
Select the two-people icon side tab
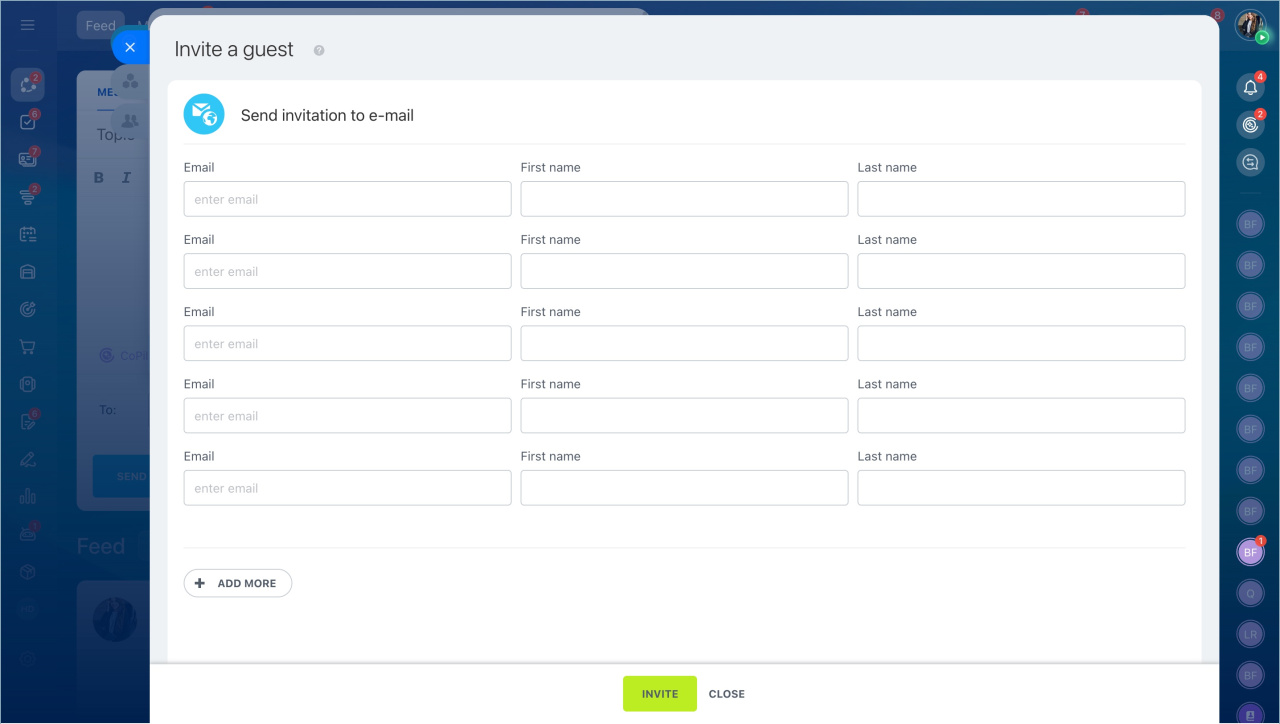point(130,120)
